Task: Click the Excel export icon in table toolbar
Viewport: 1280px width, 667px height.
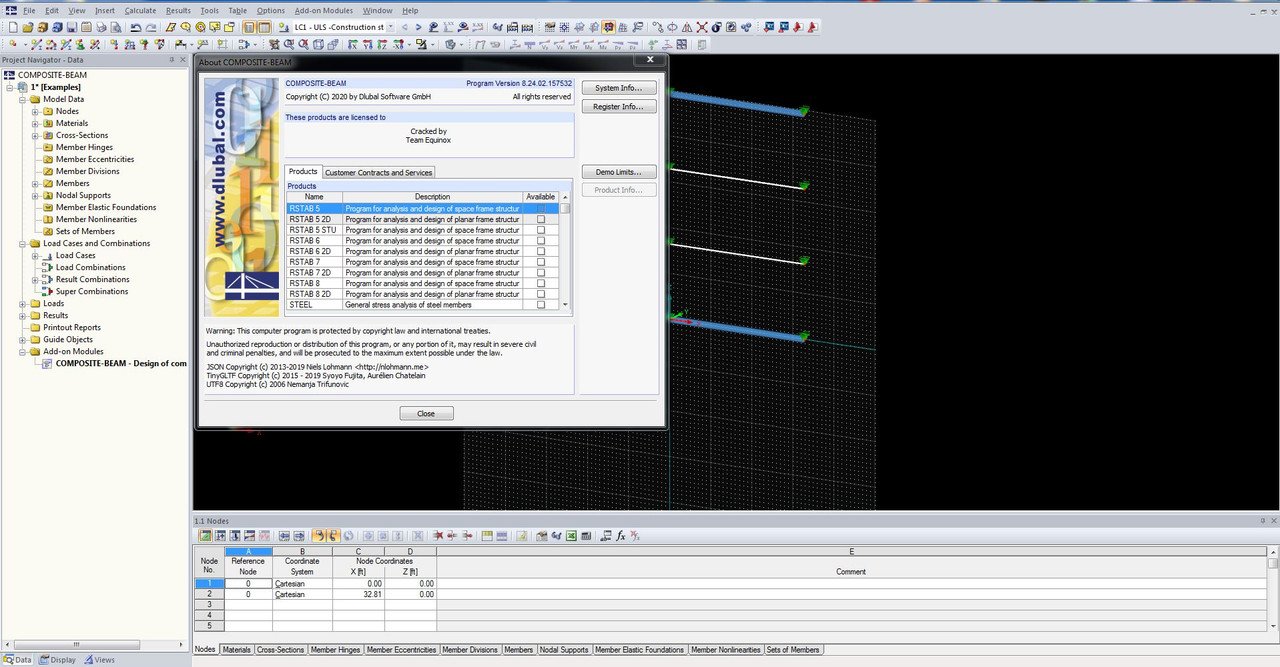Action: (571, 536)
